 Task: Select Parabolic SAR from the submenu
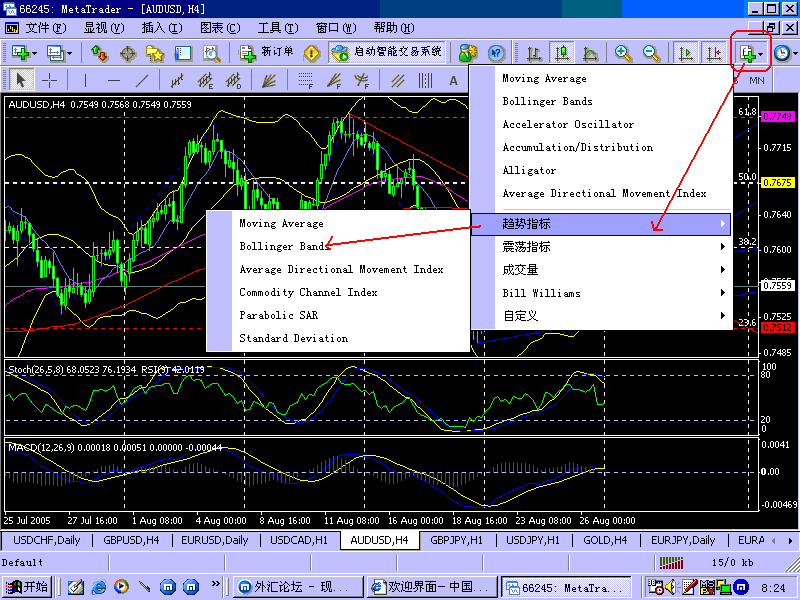(x=280, y=315)
